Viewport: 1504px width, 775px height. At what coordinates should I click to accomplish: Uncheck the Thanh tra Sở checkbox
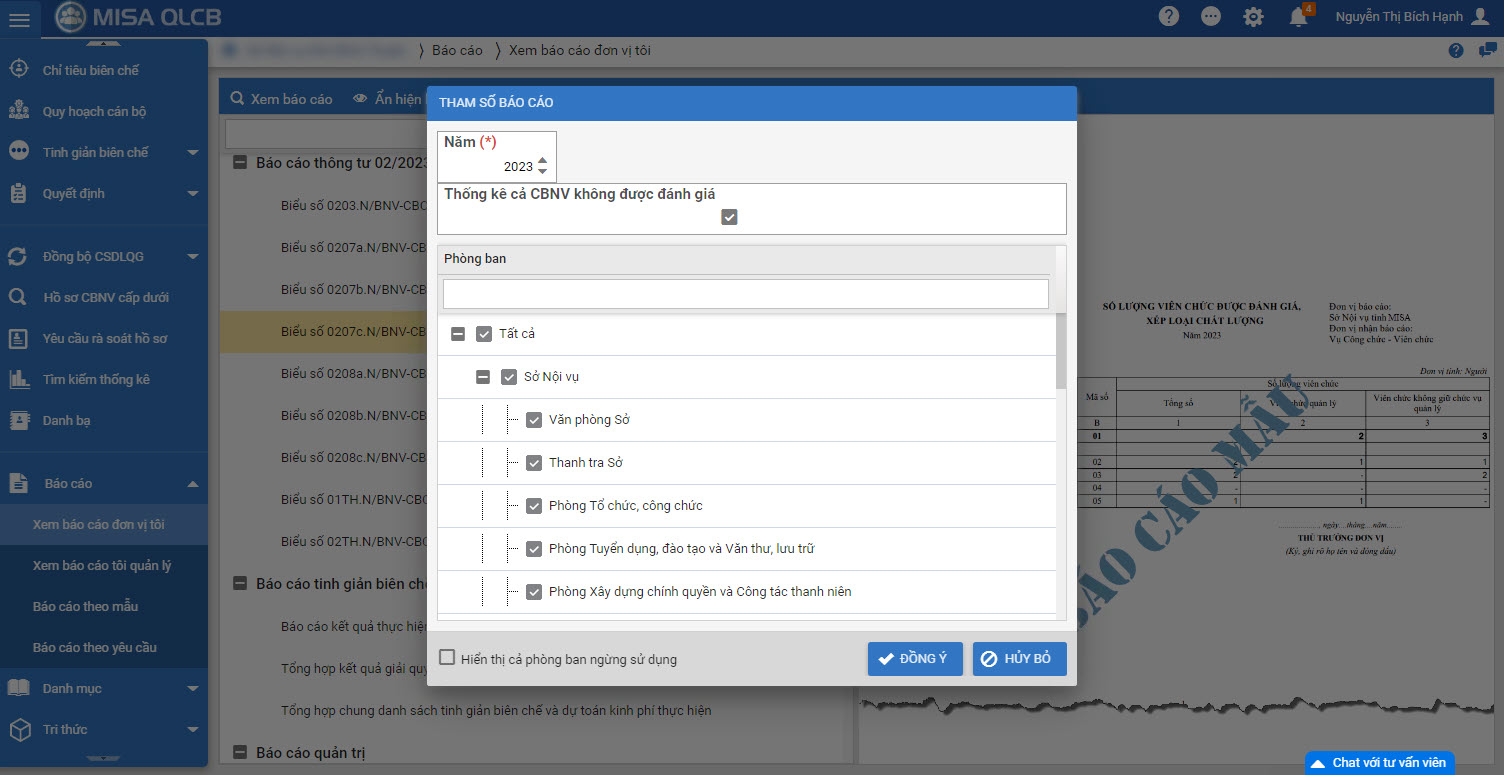coord(534,463)
